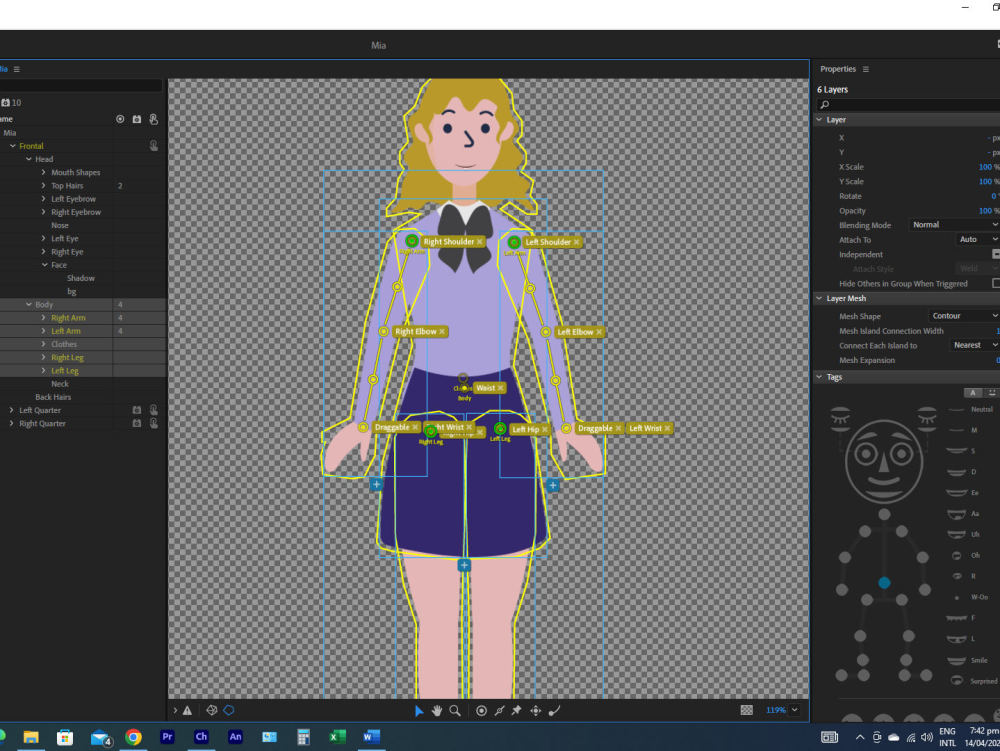Click the warning triangle in the status bar
The image size is (1000, 751).
click(188, 710)
